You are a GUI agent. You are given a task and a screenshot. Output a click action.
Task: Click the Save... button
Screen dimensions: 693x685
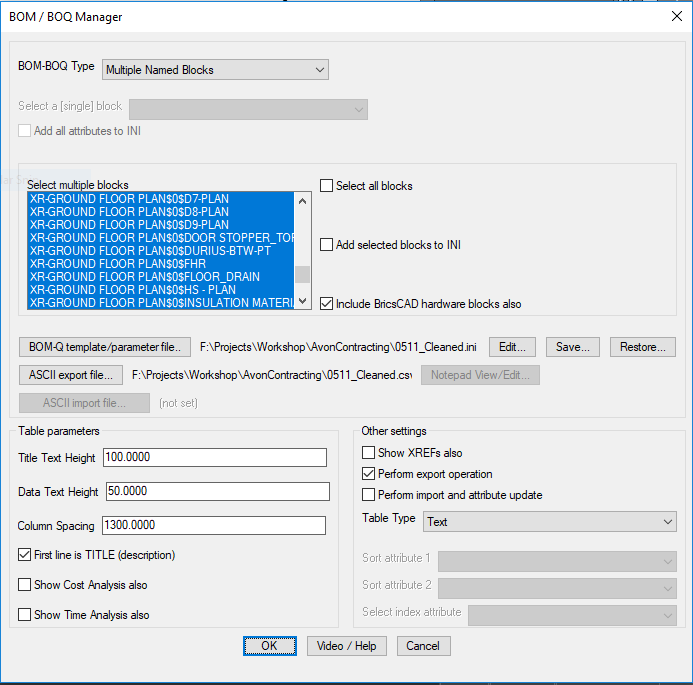pyautogui.click(x=573, y=347)
